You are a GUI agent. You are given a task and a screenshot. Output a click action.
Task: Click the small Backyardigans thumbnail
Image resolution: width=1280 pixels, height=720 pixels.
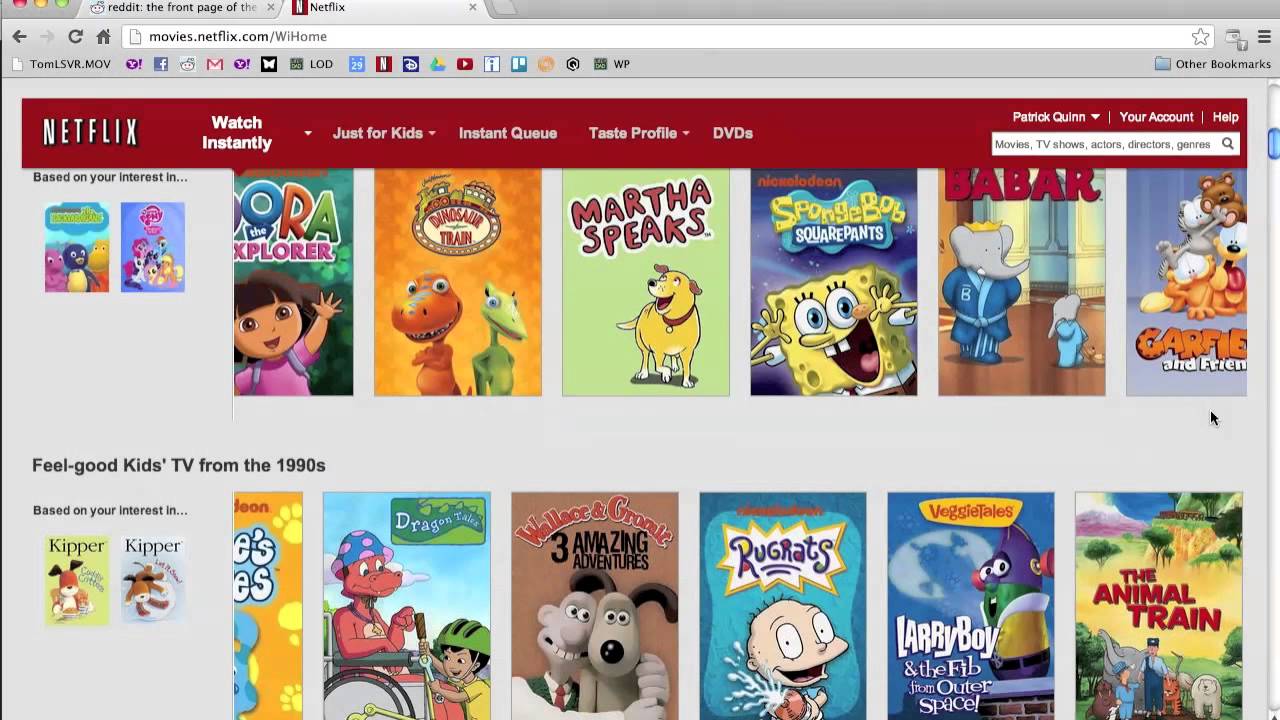(x=77, y=247)
